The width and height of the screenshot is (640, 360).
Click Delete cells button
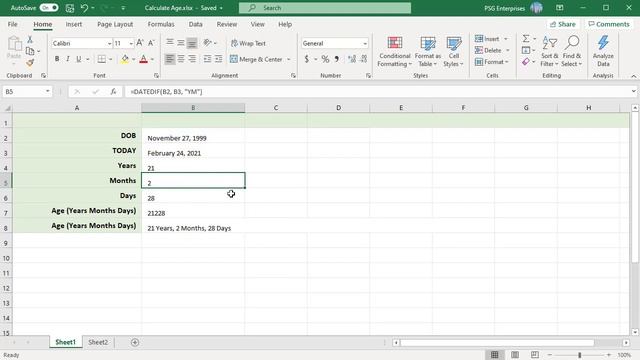tap(488, 50)
